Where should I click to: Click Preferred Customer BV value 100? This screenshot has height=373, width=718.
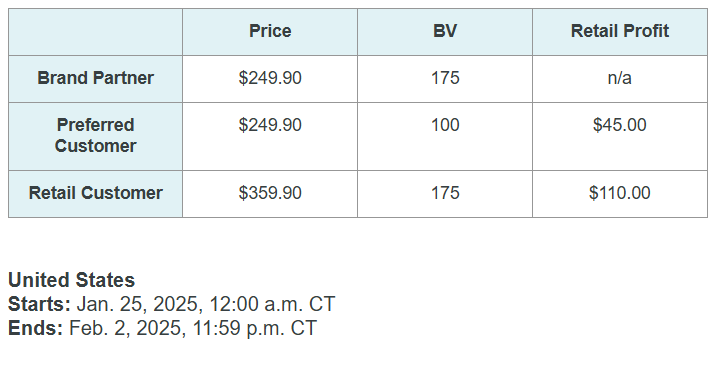445,125
